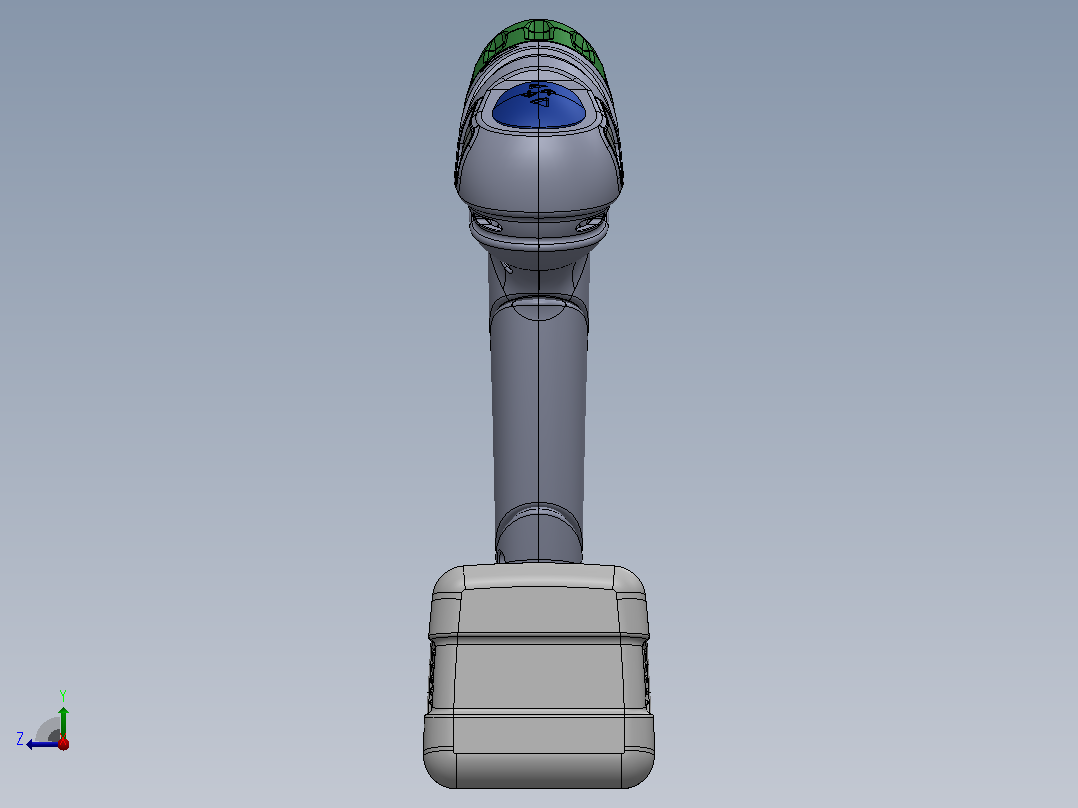The width and height of the screenshot is (1078, 808).
Task: Pick the drill's battery pack base
Action: pos(539,676)
